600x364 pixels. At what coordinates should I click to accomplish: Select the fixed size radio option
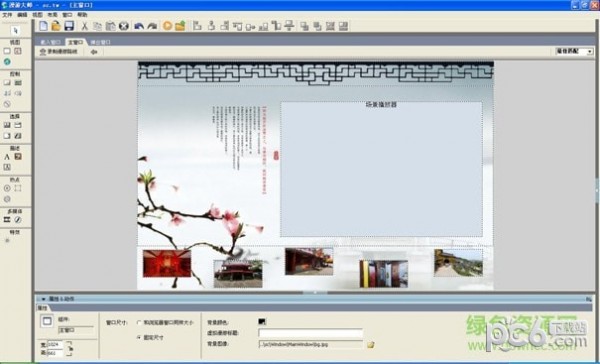point(139,338)
